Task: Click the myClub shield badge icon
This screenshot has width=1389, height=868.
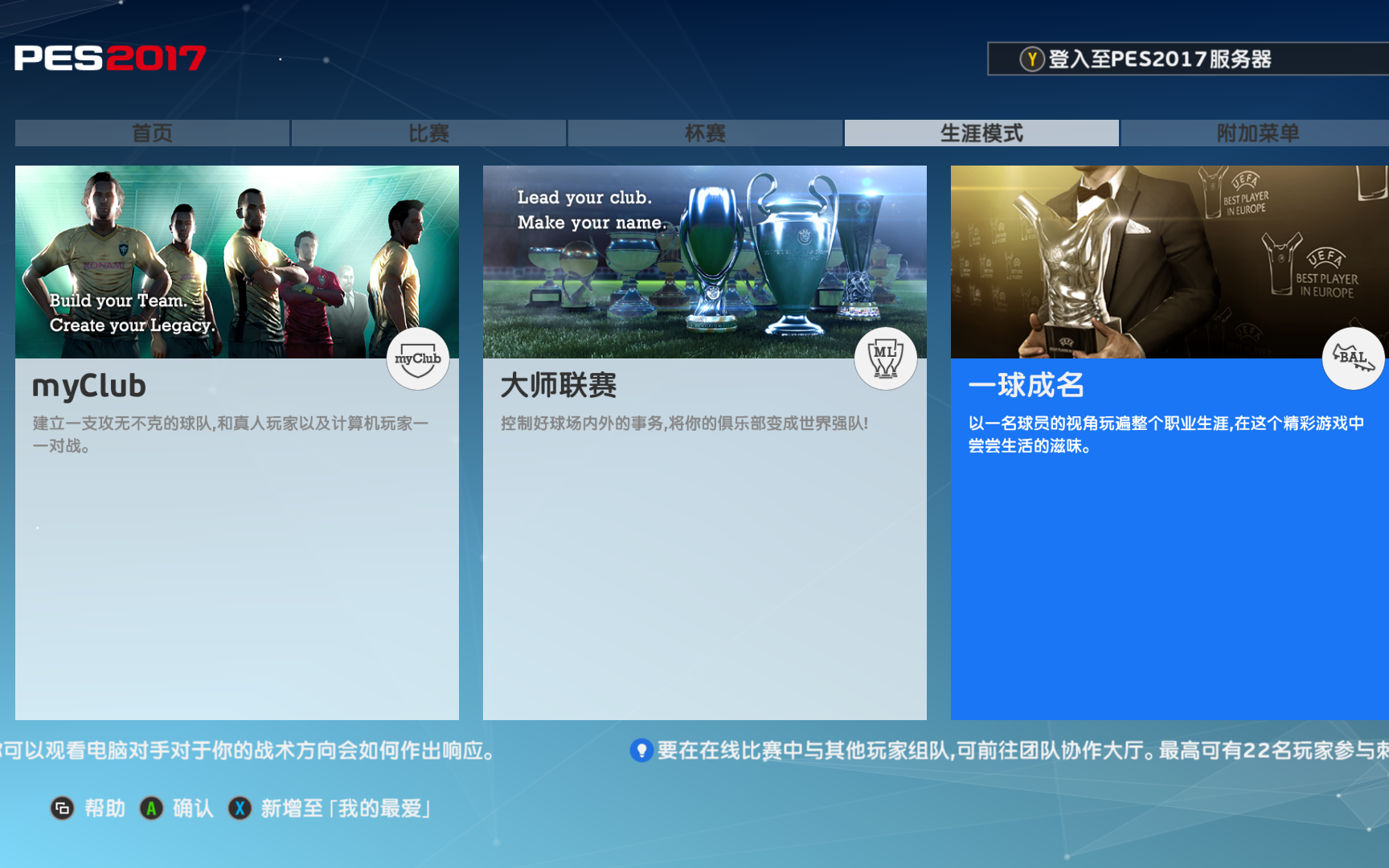Action: point(418,358)
